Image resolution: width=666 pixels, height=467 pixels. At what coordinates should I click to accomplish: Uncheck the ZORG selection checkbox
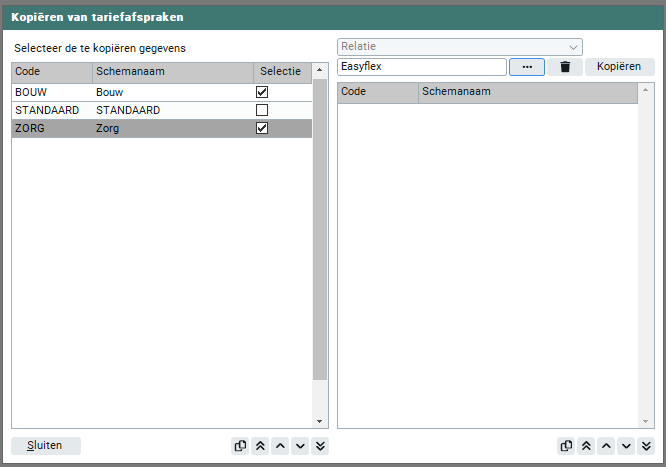pyautogui.click(x=262, y=128)
